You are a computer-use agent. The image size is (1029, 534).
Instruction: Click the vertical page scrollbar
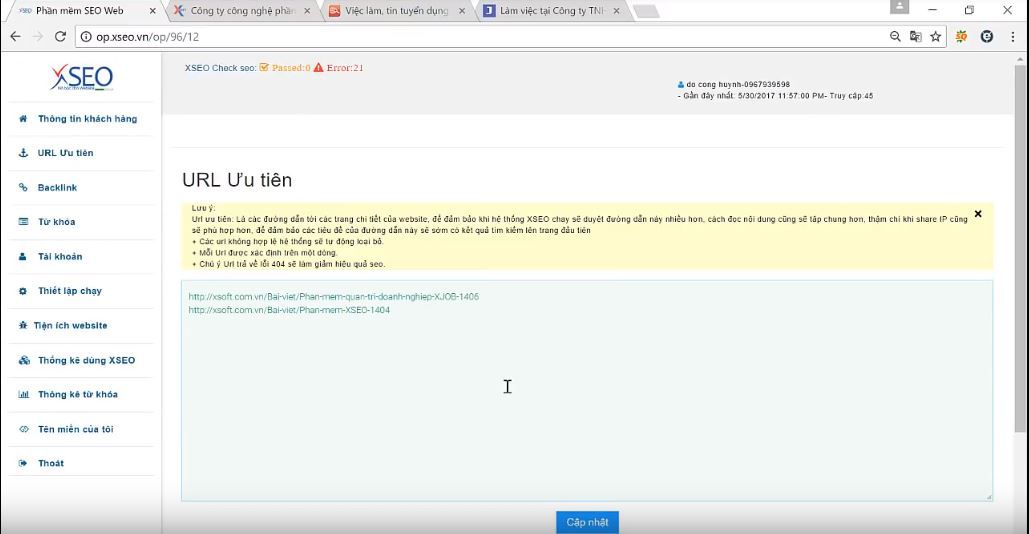tap(1019, 249)
